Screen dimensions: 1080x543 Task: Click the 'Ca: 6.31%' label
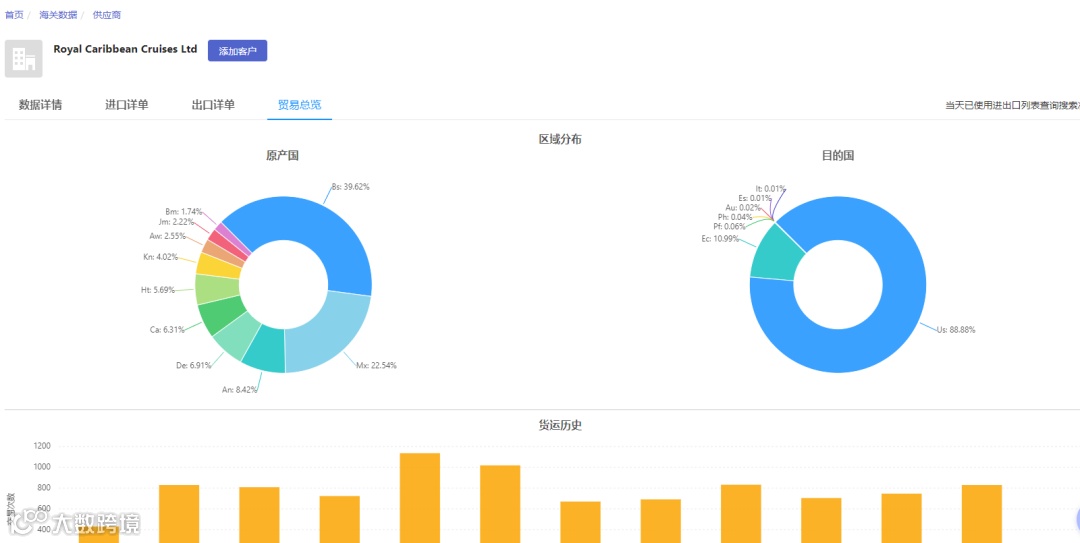167,329
